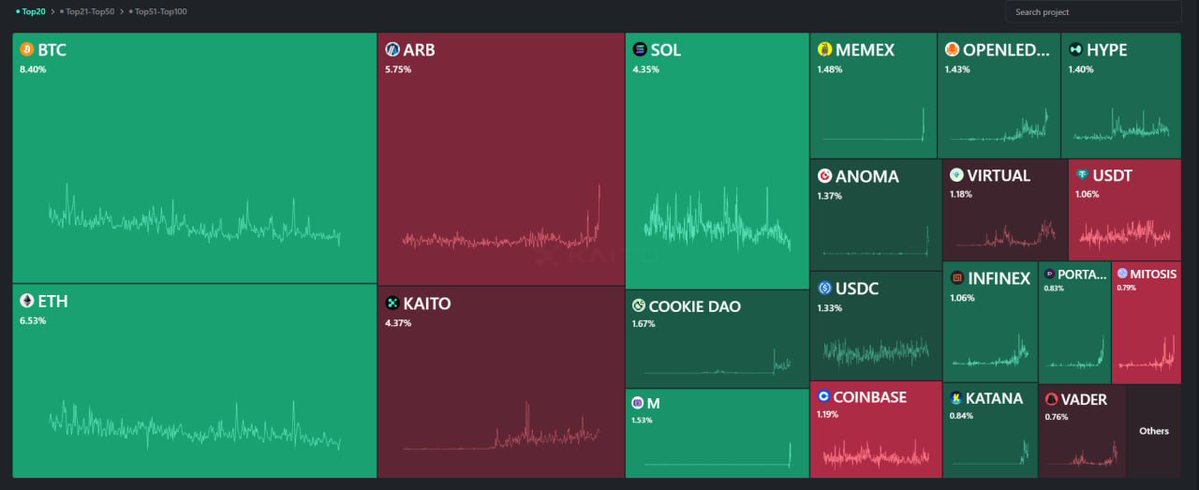Open the COINBASE red sparkline chart
The width and height of the screenshot is (1199, 490).
[876, 455]
